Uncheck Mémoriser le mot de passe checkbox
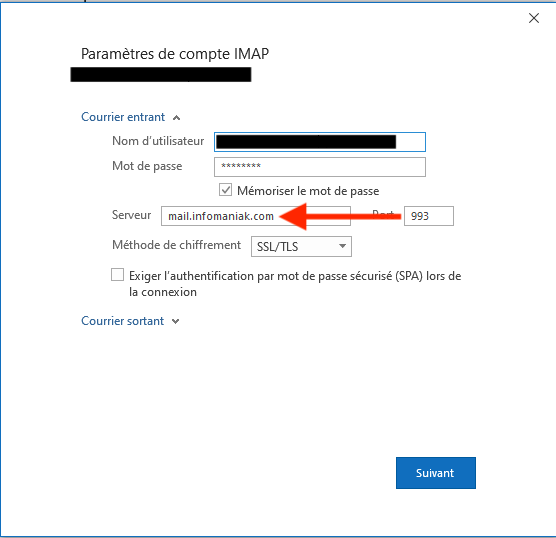Image resolution: width=556 pixels, height=538 pixels. coord(226,190)
